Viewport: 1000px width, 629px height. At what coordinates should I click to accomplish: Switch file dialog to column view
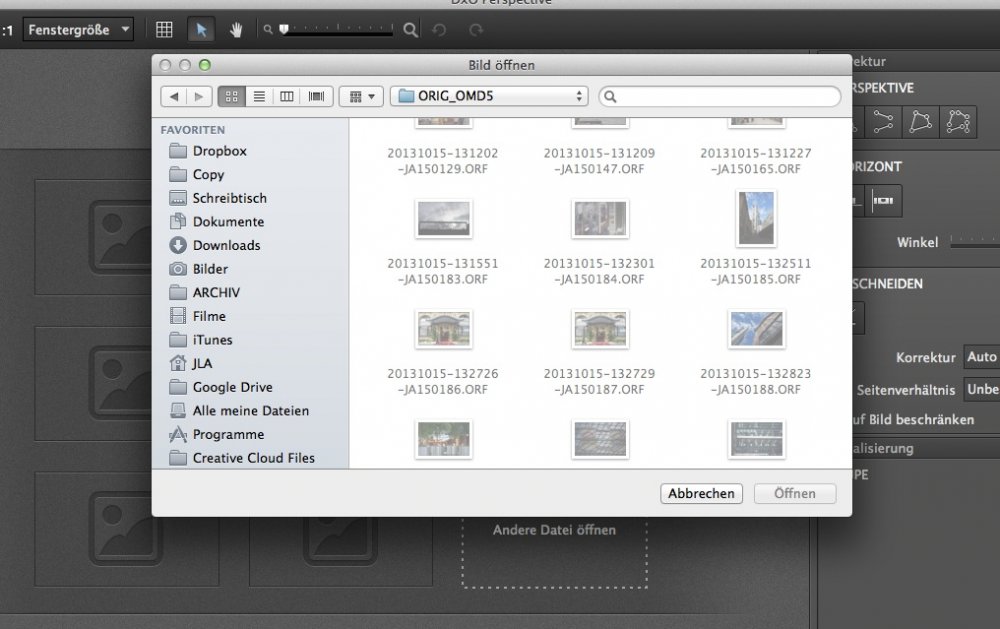[287, 96]
